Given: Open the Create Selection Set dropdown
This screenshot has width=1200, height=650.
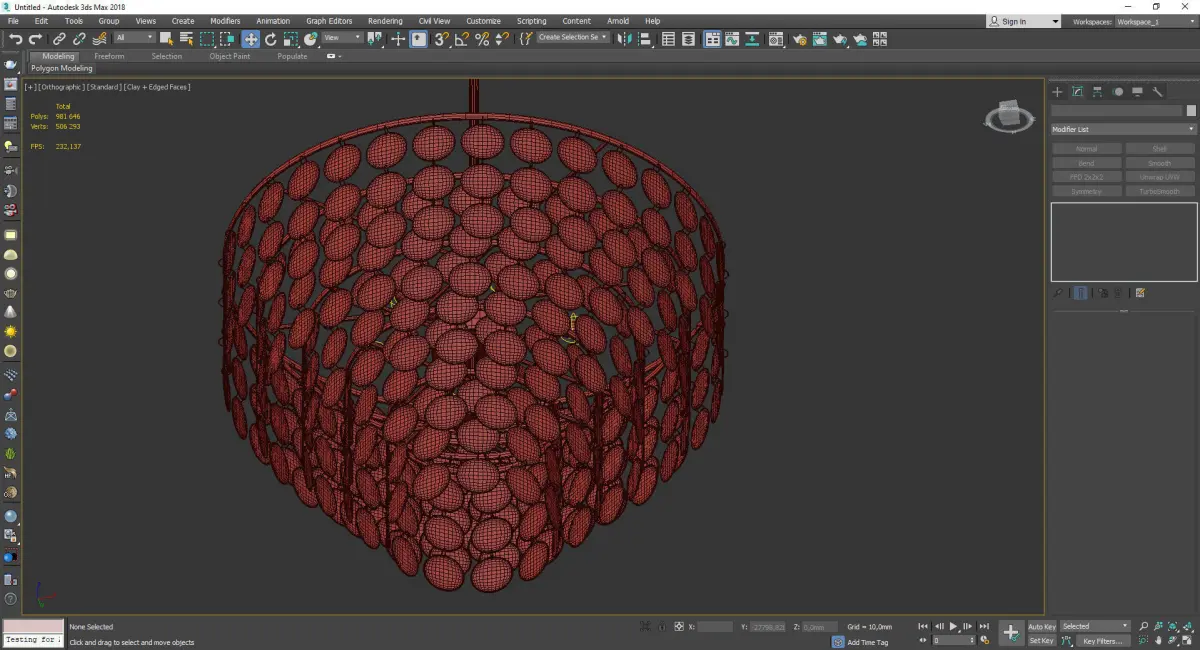Looking at the screenshot, I should tap(573, 38).
